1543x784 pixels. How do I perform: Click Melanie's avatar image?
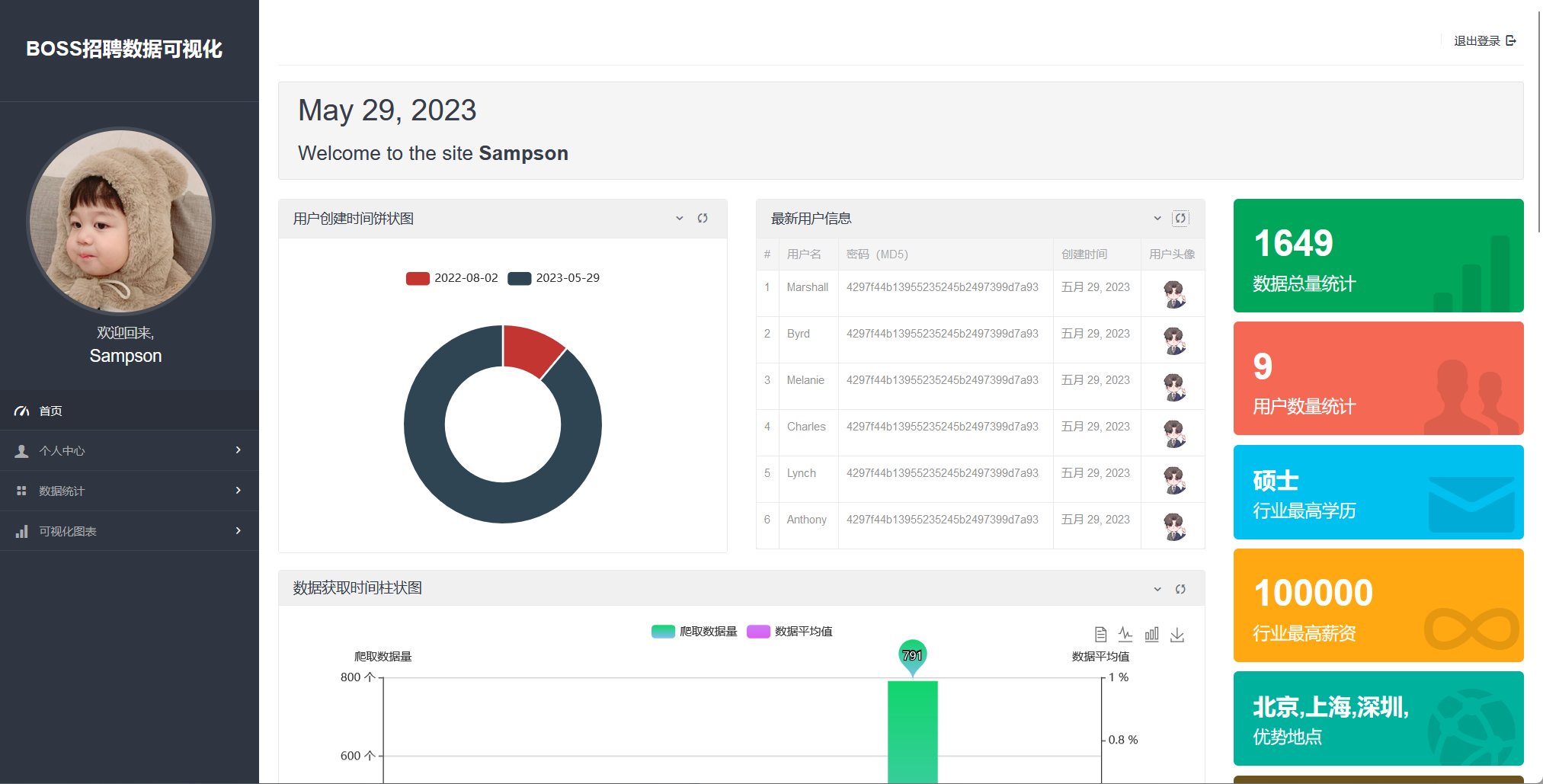point(1174,387)
